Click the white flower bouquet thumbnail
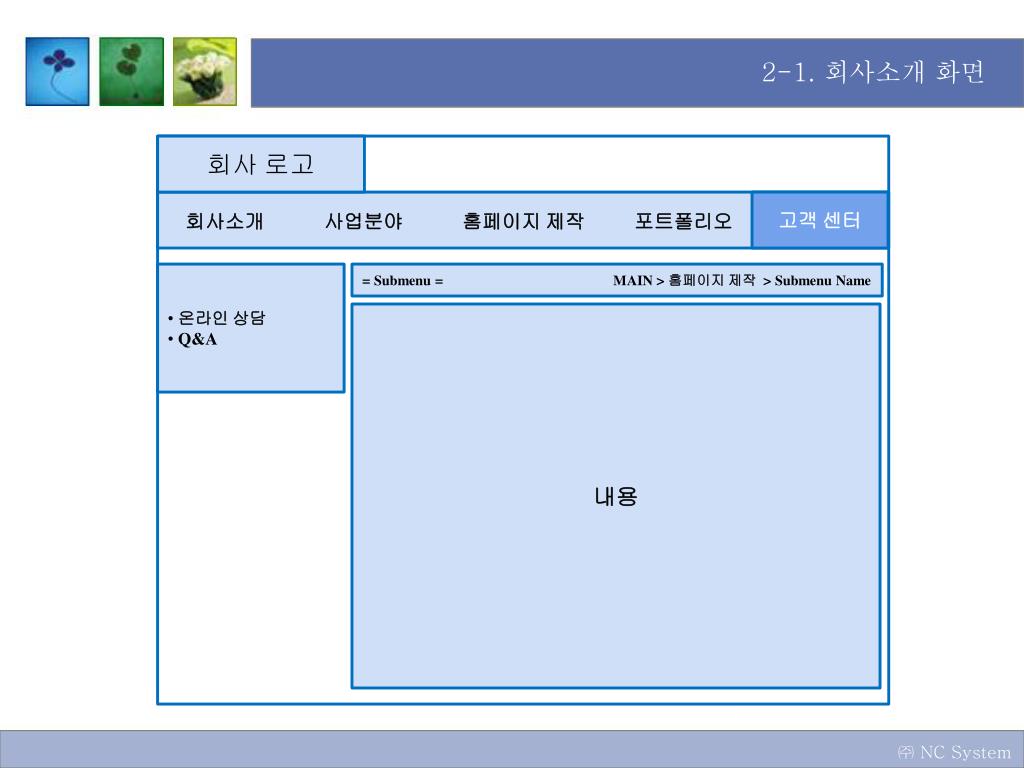 click(x=204, y=71)
